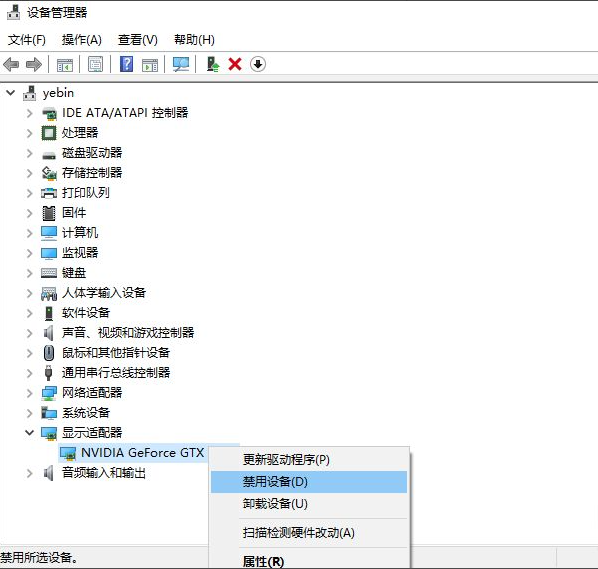Collapse the 显示适配器 tree node
Viewport: 598px width, 569px height.
(x=29, y=432)
